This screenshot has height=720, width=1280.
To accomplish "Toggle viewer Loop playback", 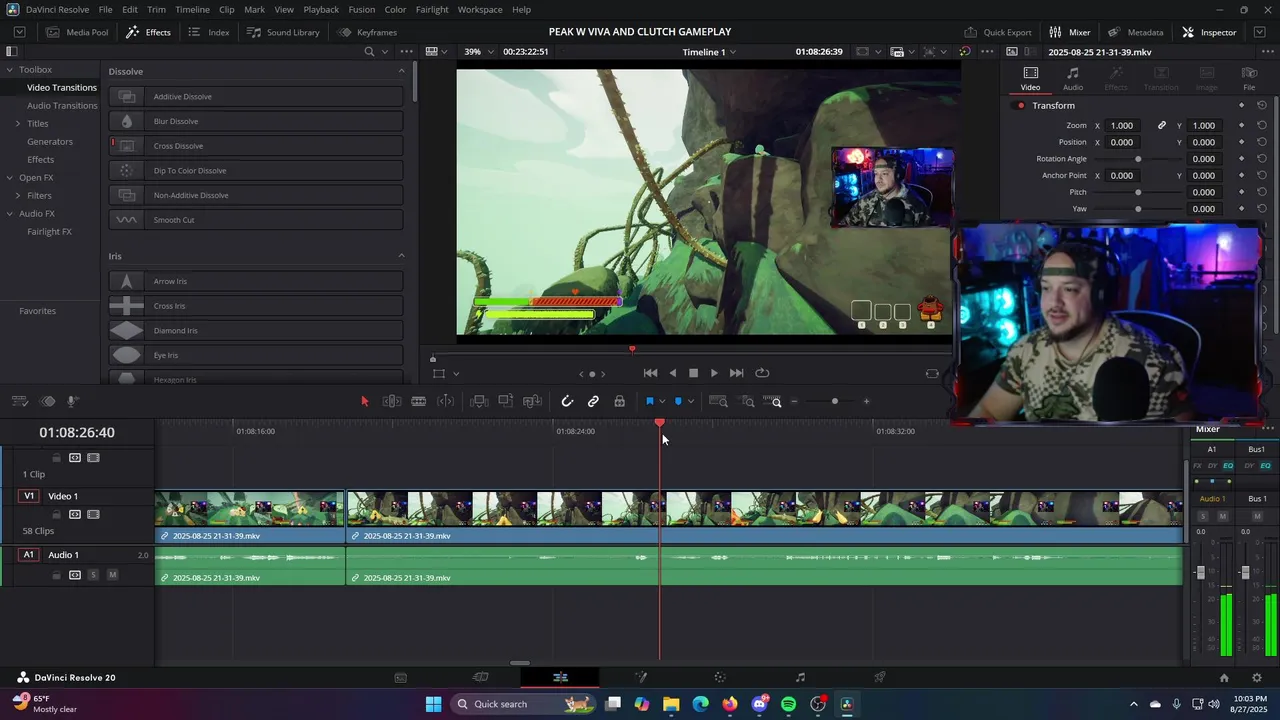I will (x=762, y=373).
